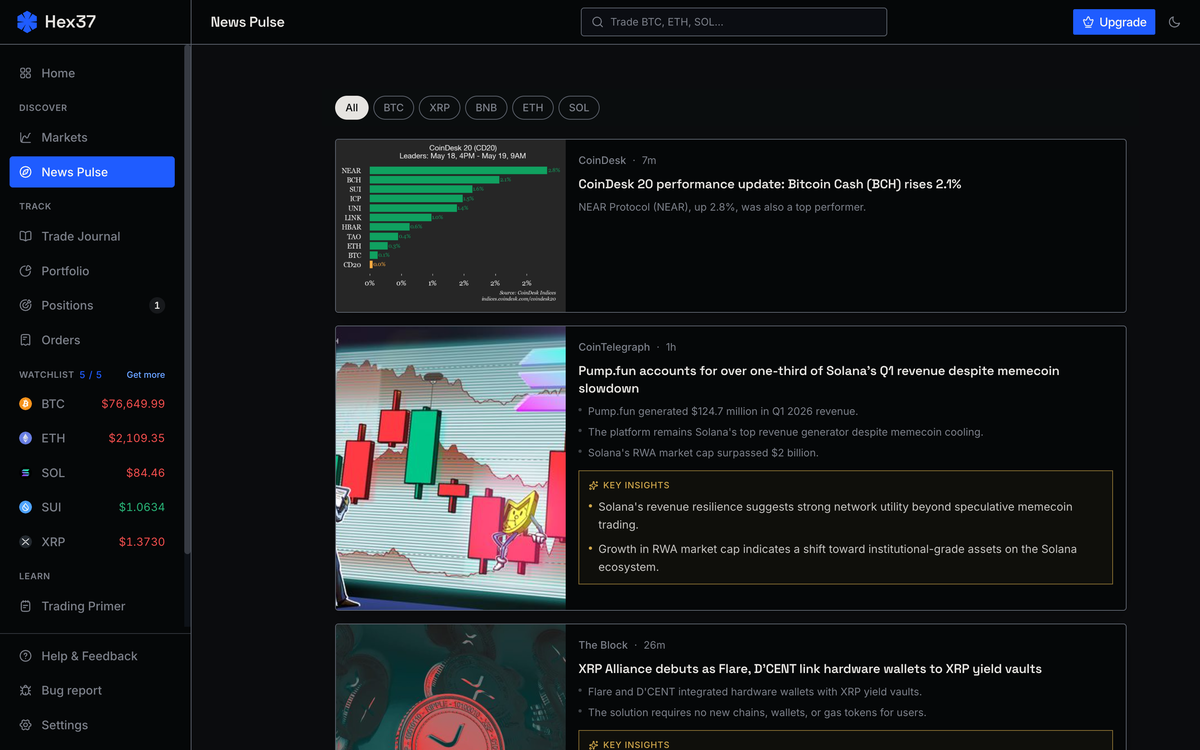Viewport: 1200px width, 750px height.
Task: Click the Orders document icon
Action: tap(26, 340)
